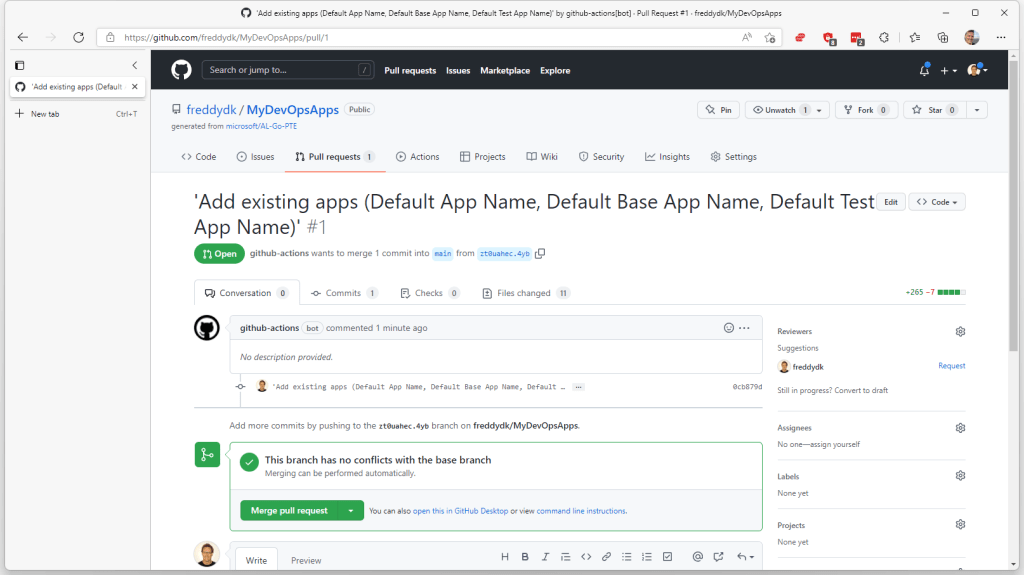Go to the repository Actions tab

click(x=417, y=157)
